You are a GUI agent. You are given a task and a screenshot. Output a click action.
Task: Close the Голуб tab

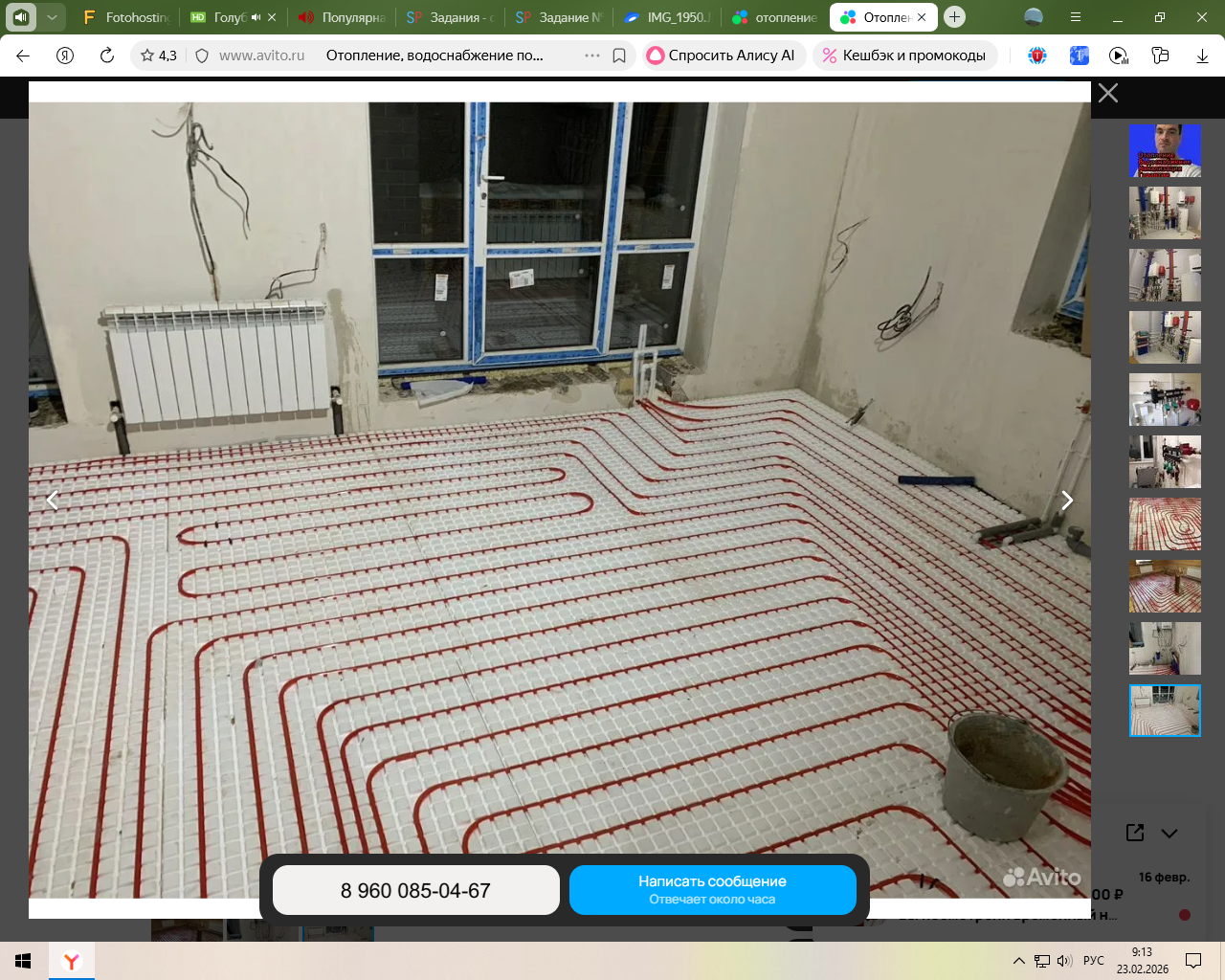coord(272,17)
